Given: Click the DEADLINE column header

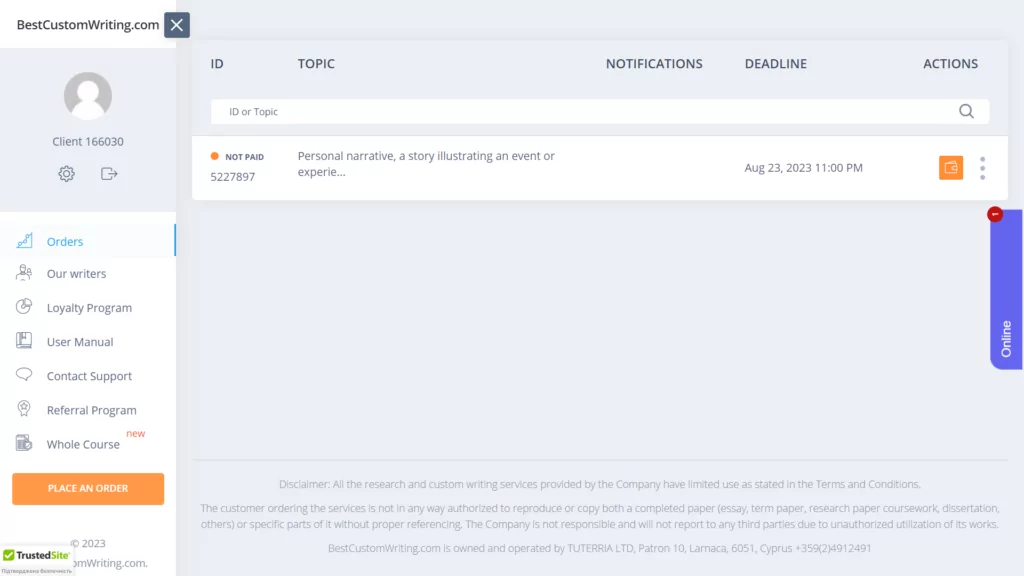Looking at the screenshot, I should pyautogui.click(x=776, y=64).
